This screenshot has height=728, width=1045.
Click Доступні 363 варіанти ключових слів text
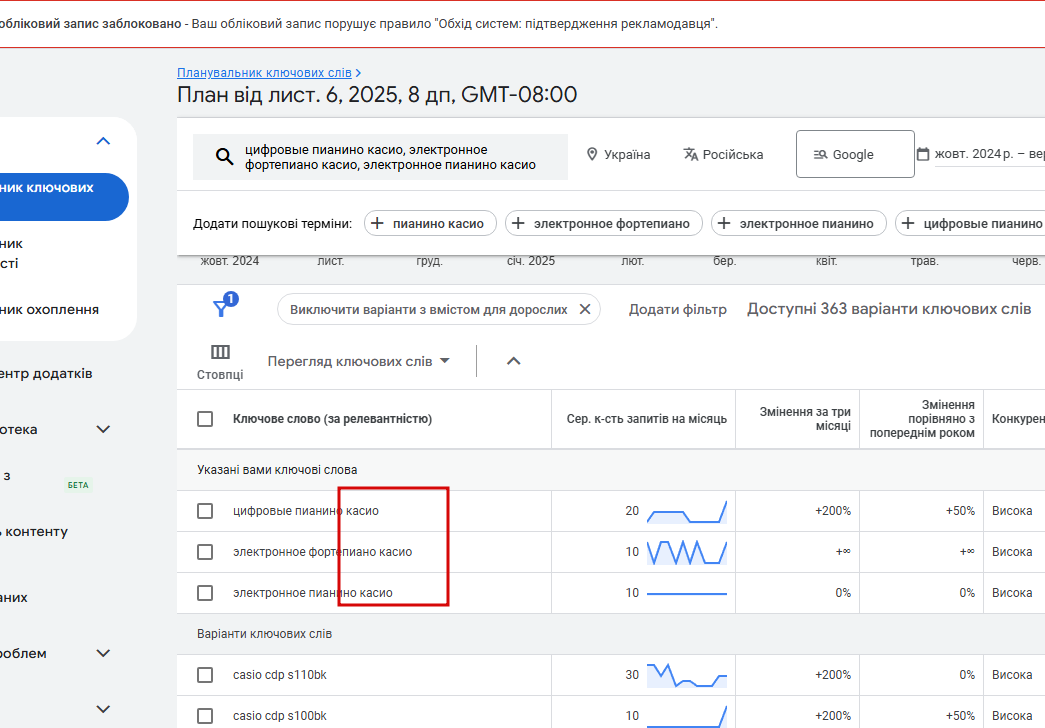[889, 309]
